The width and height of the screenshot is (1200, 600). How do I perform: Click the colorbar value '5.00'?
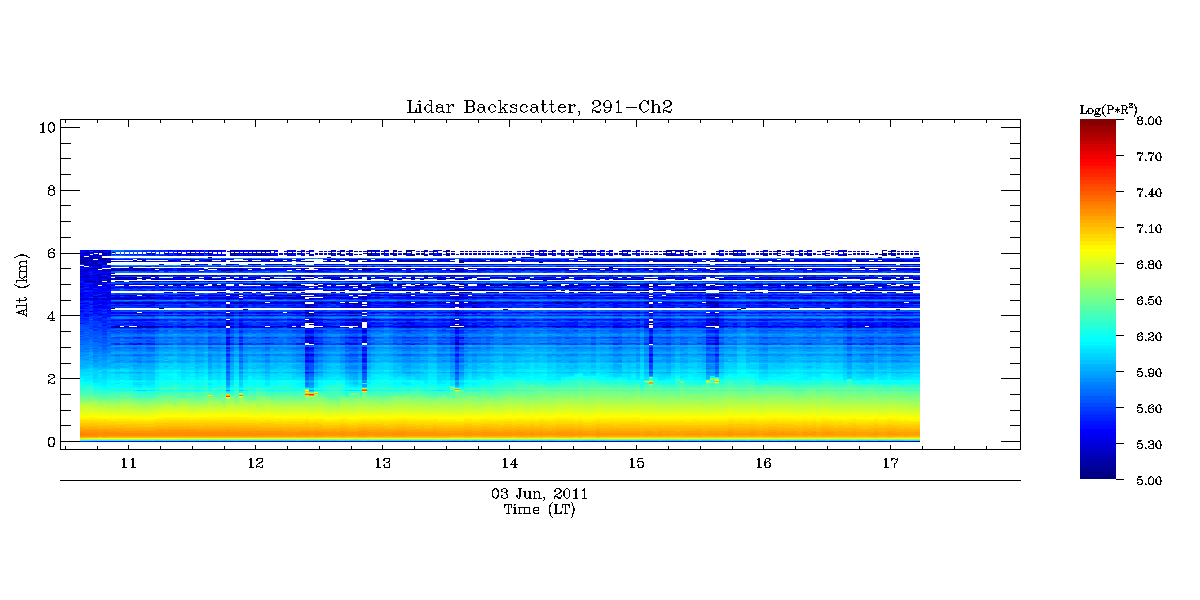(1149, 481)
